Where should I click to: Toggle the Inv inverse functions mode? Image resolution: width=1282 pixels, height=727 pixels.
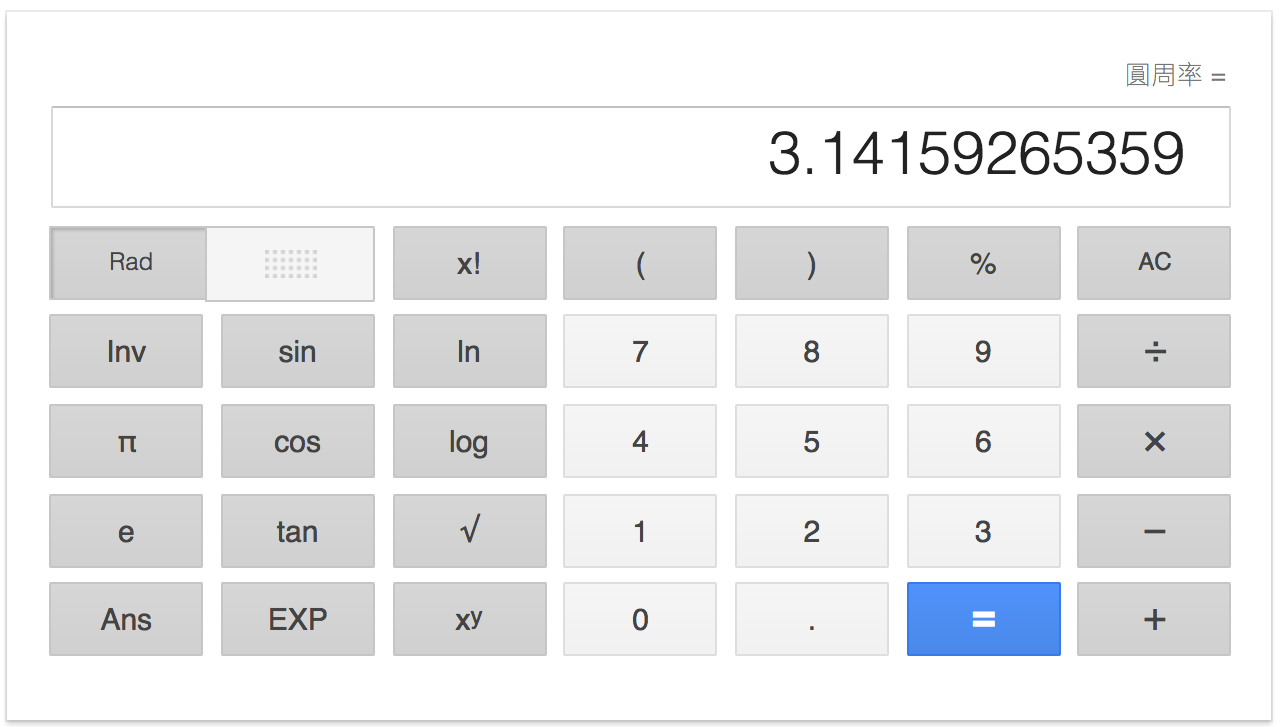click(126, 351)
